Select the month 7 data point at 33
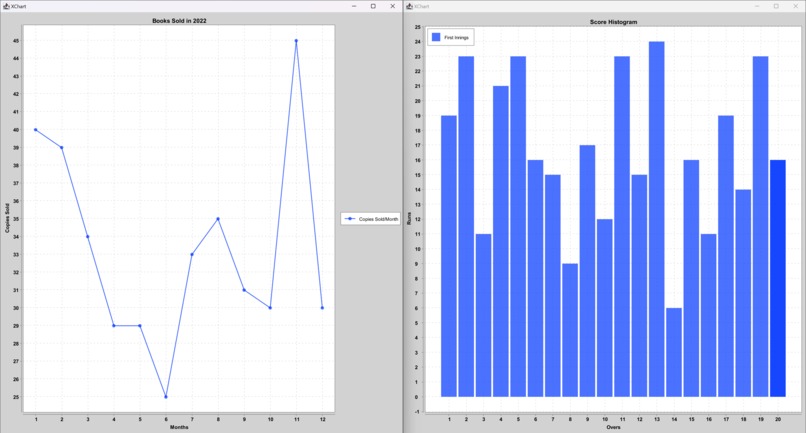The image size is (806, 433). point(192,255)
